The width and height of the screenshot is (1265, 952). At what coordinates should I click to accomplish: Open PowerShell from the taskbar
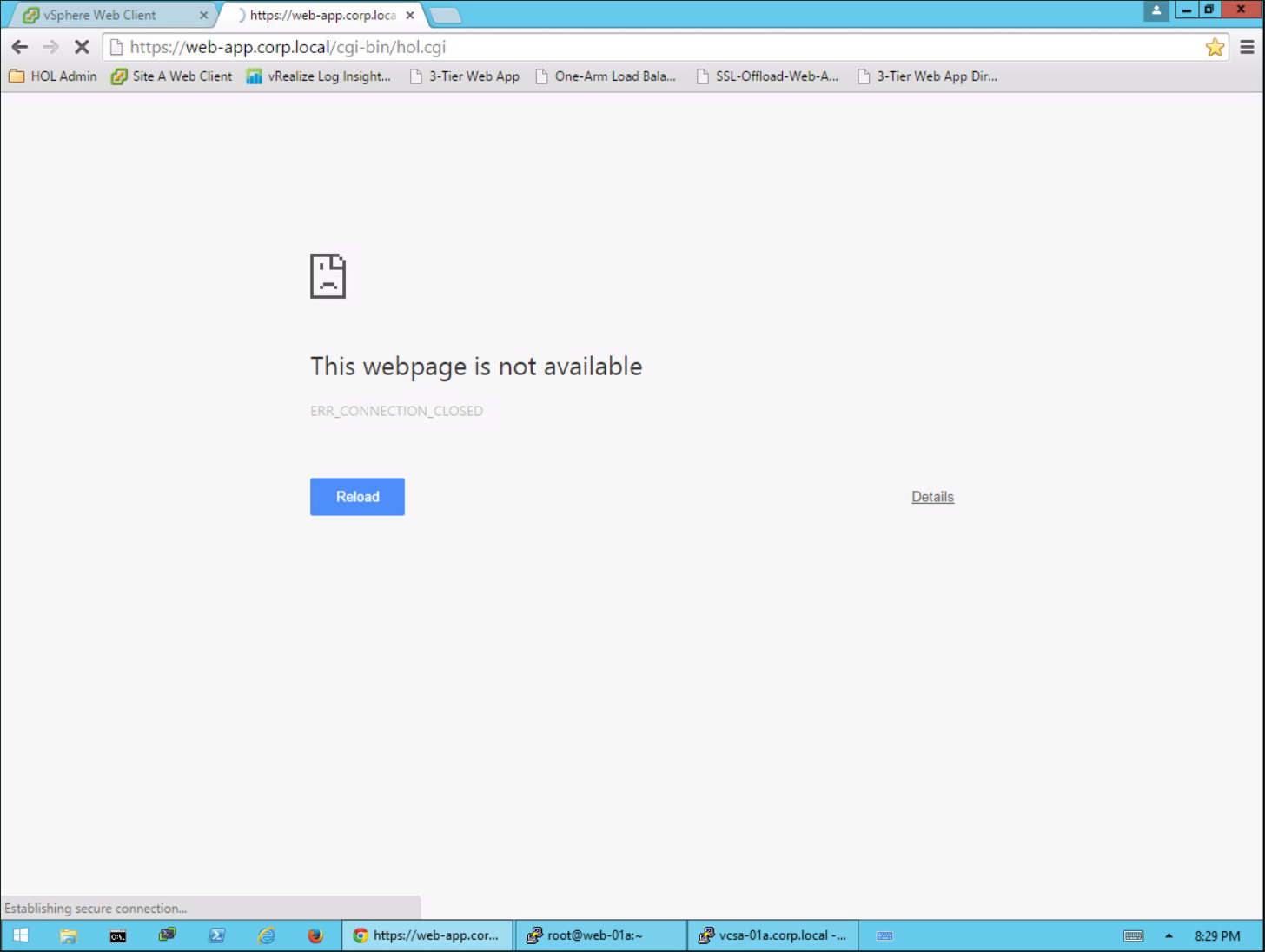217,935
